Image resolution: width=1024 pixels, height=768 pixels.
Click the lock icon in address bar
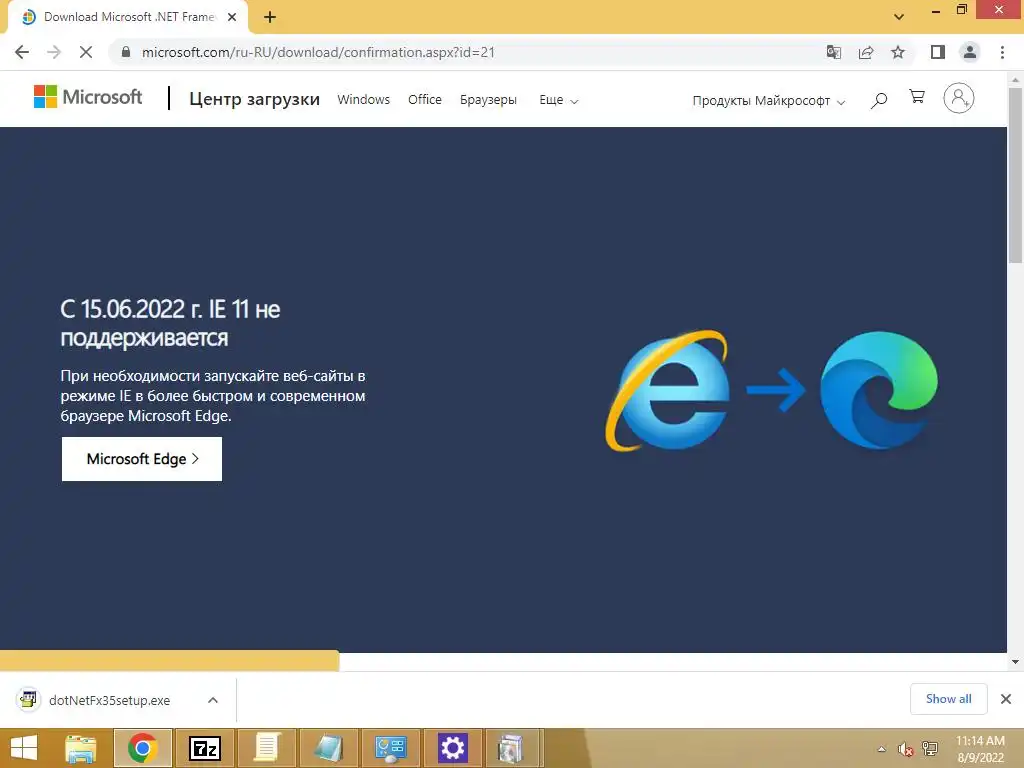tap(126, 52)
